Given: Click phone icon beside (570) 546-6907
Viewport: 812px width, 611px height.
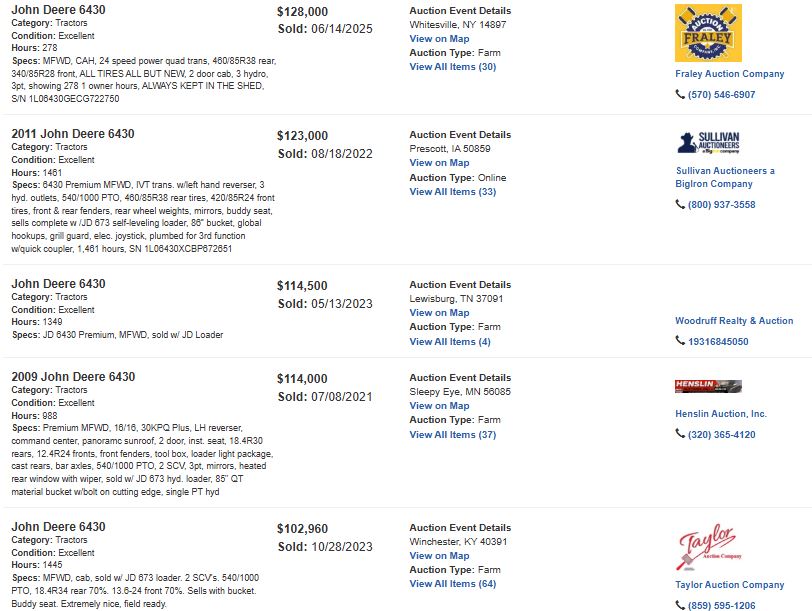Looking at the screenshot, I should [x=680, y=94].
